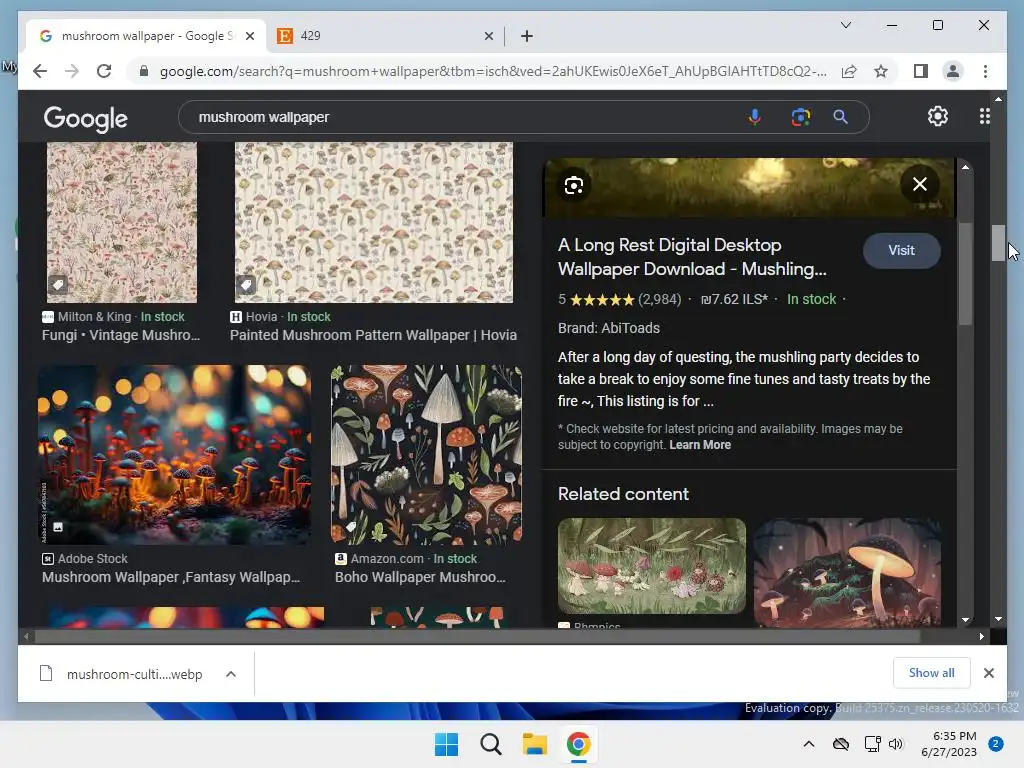
Task: Open downloaded mushroom-culti webp file
Action: (121, 674)
